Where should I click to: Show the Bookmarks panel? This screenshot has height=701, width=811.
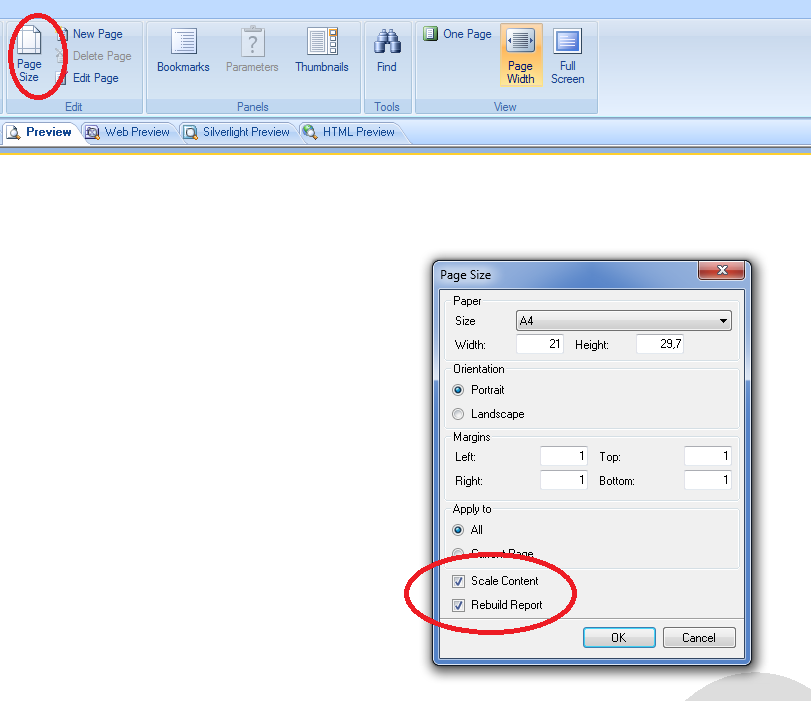coord(183,51)
